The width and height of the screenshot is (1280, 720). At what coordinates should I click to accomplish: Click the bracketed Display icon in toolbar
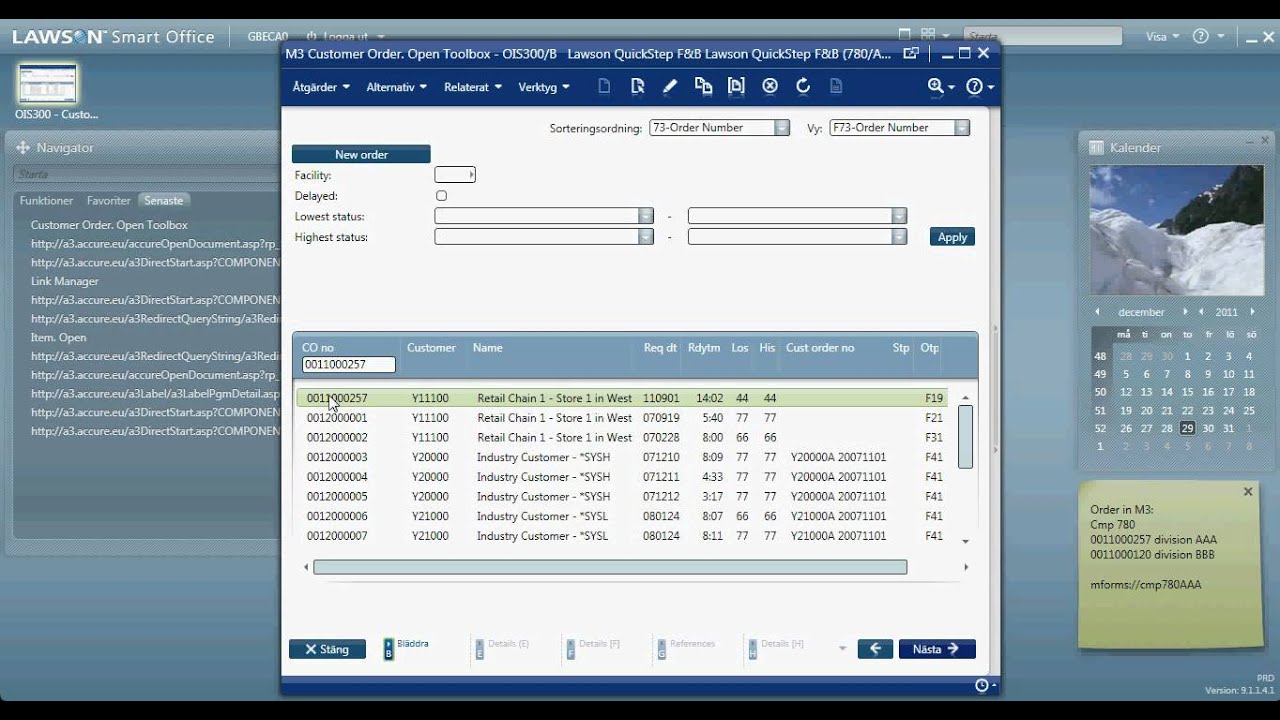tap(736, 87)
